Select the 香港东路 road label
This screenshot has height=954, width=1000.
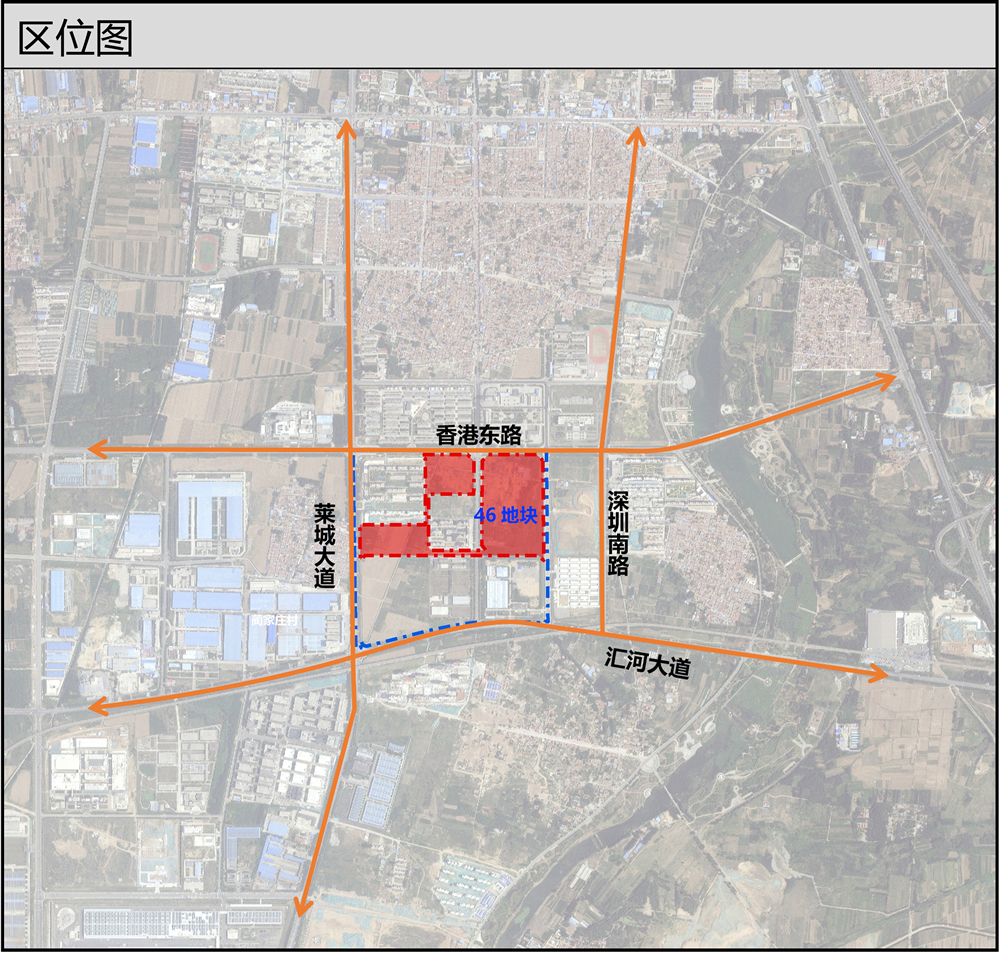(x=478, y=435)
